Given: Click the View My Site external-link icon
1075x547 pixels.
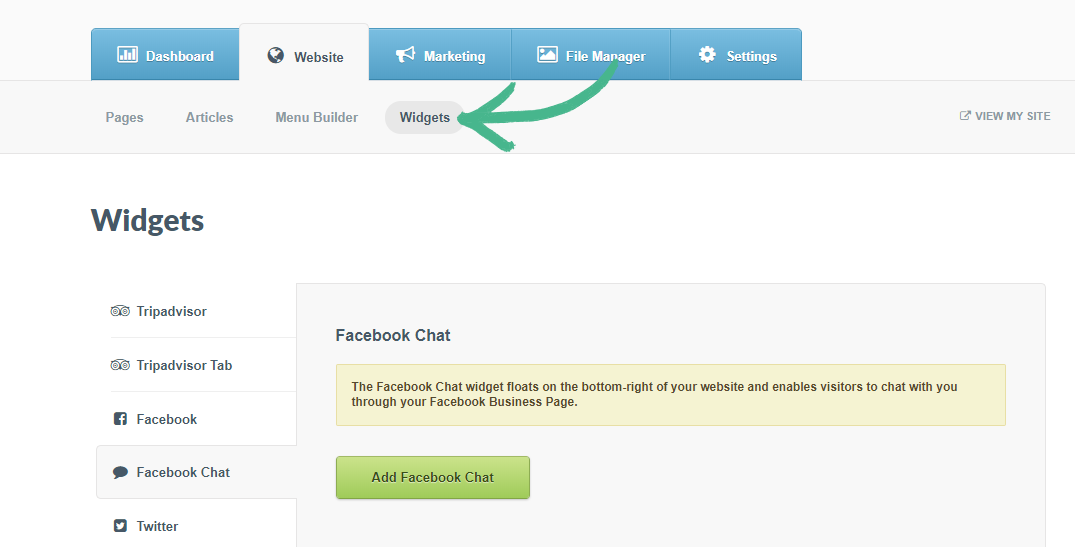Looking at the screenshot, I should coord(965,116).
